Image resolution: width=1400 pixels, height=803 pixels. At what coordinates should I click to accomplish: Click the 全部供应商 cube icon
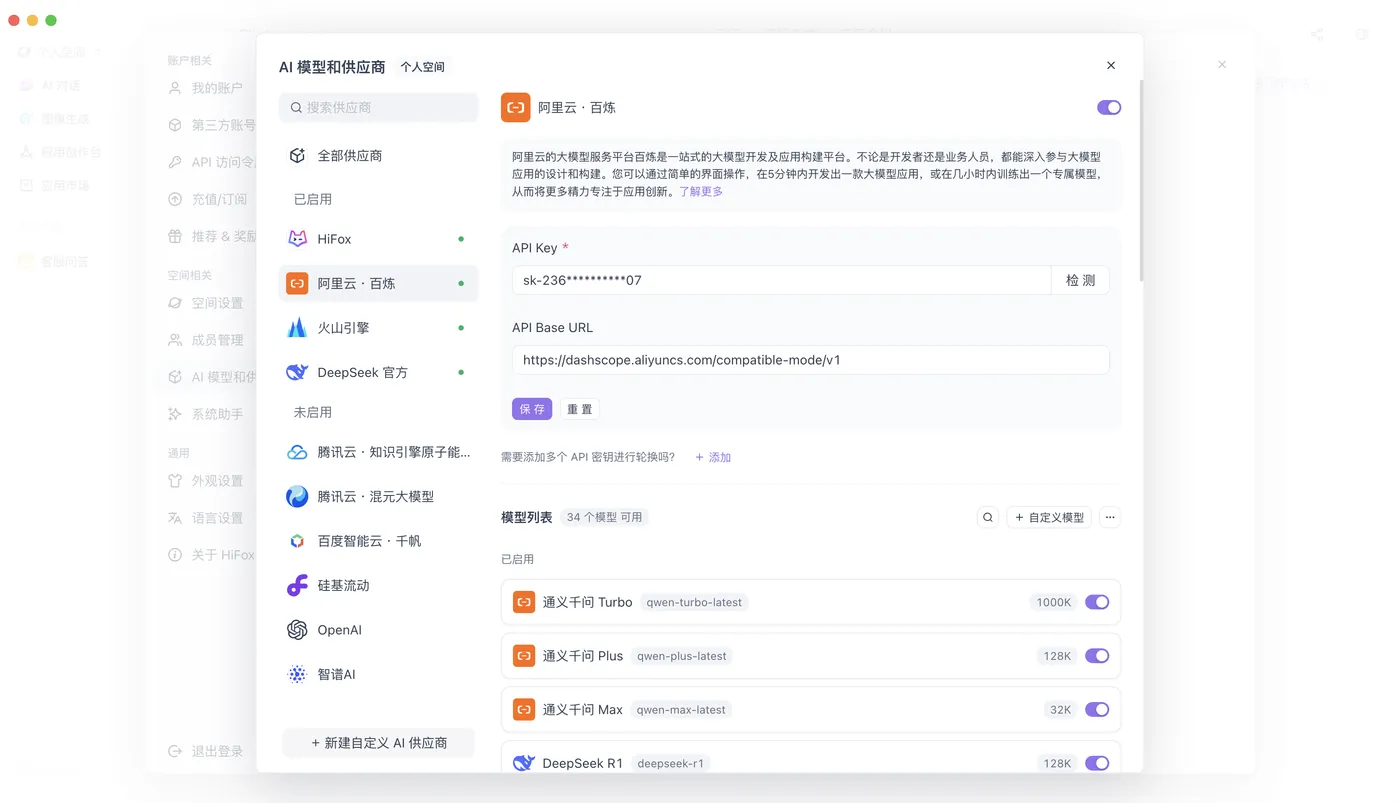click(297, 156)
